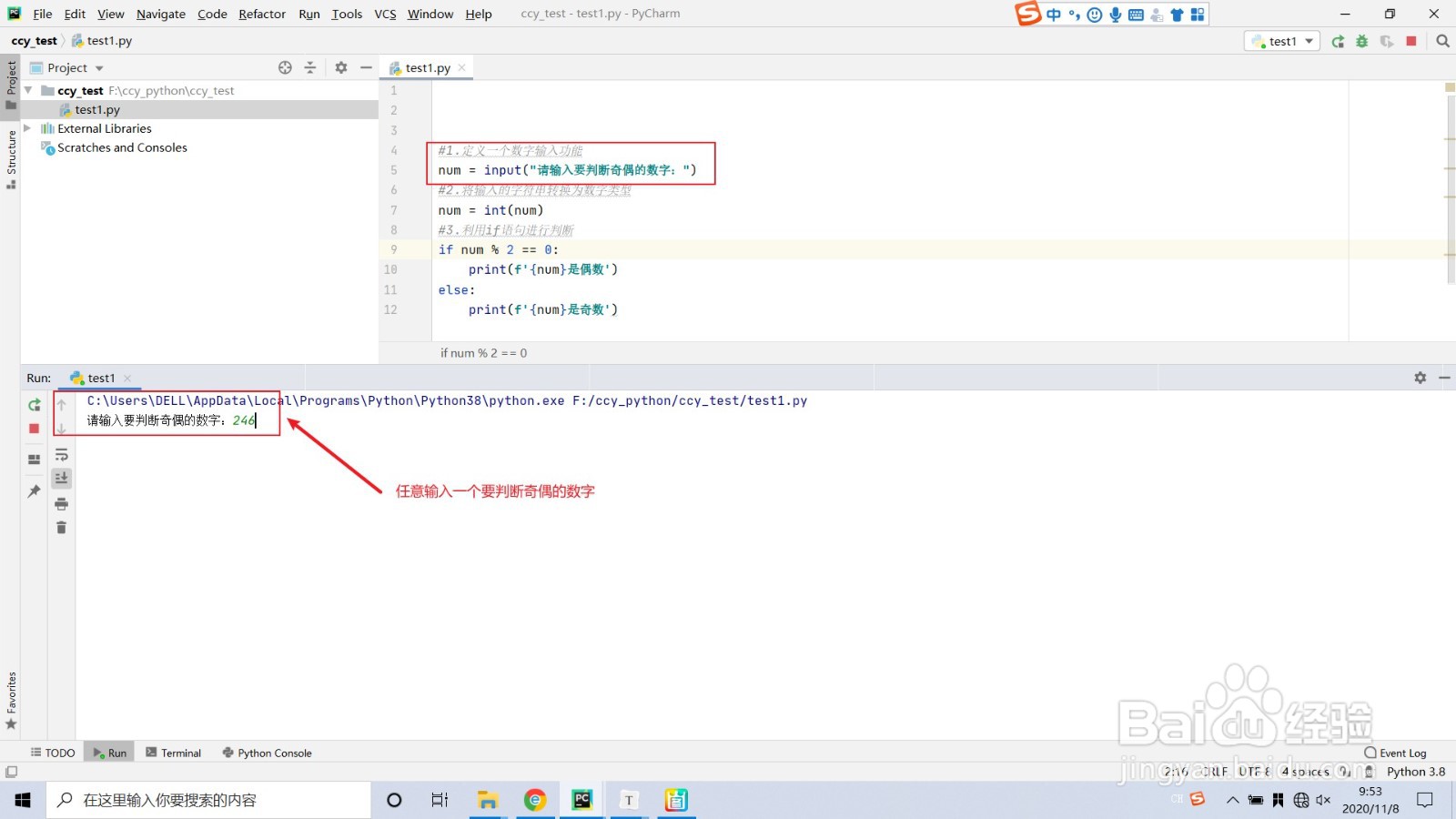Click line number 9 in the gutter

(394, 249)
